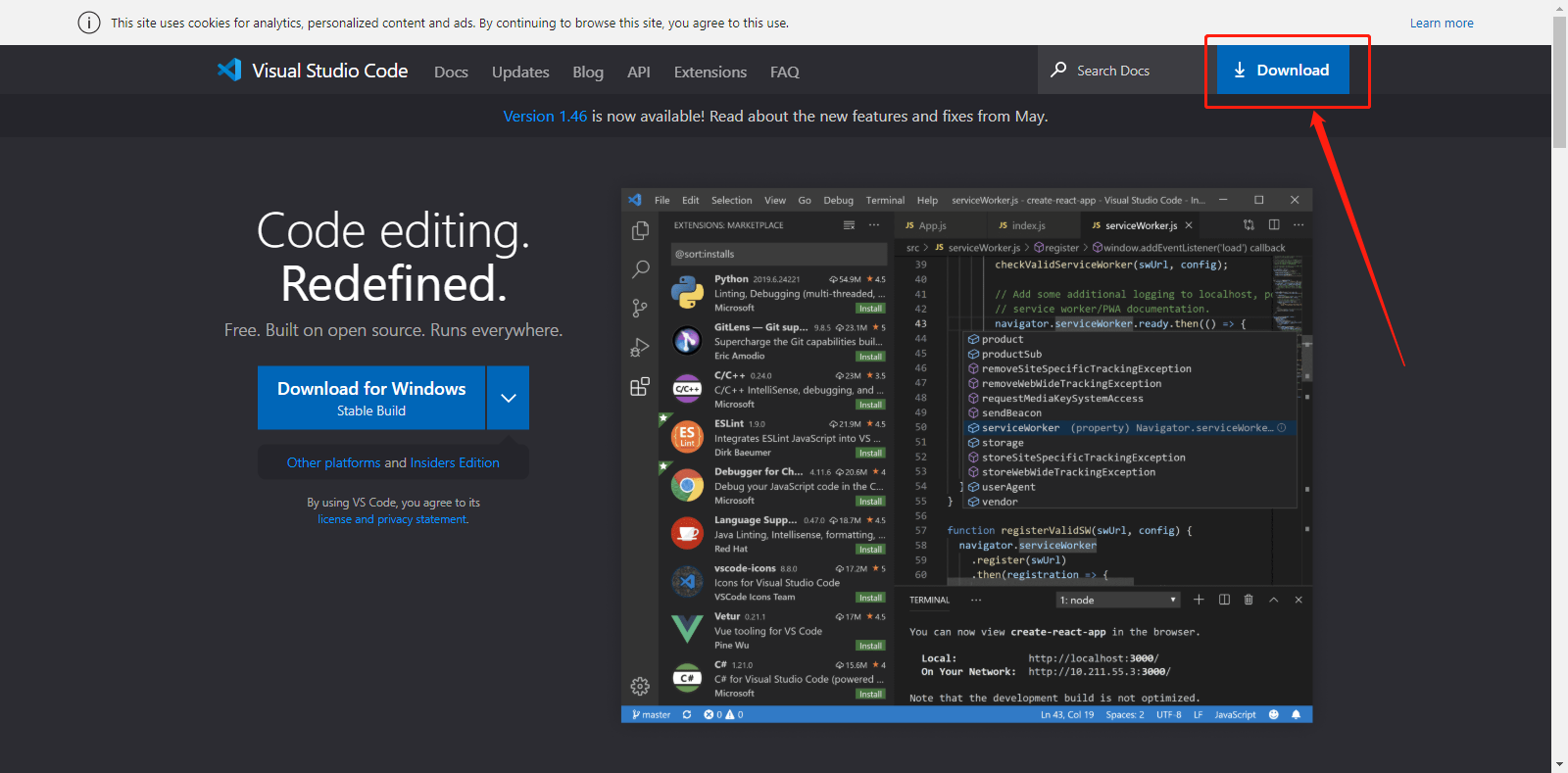This screenshot has width=1568, height=773.
Task: Open license and privacy statement link
Action: click(393, 519)
